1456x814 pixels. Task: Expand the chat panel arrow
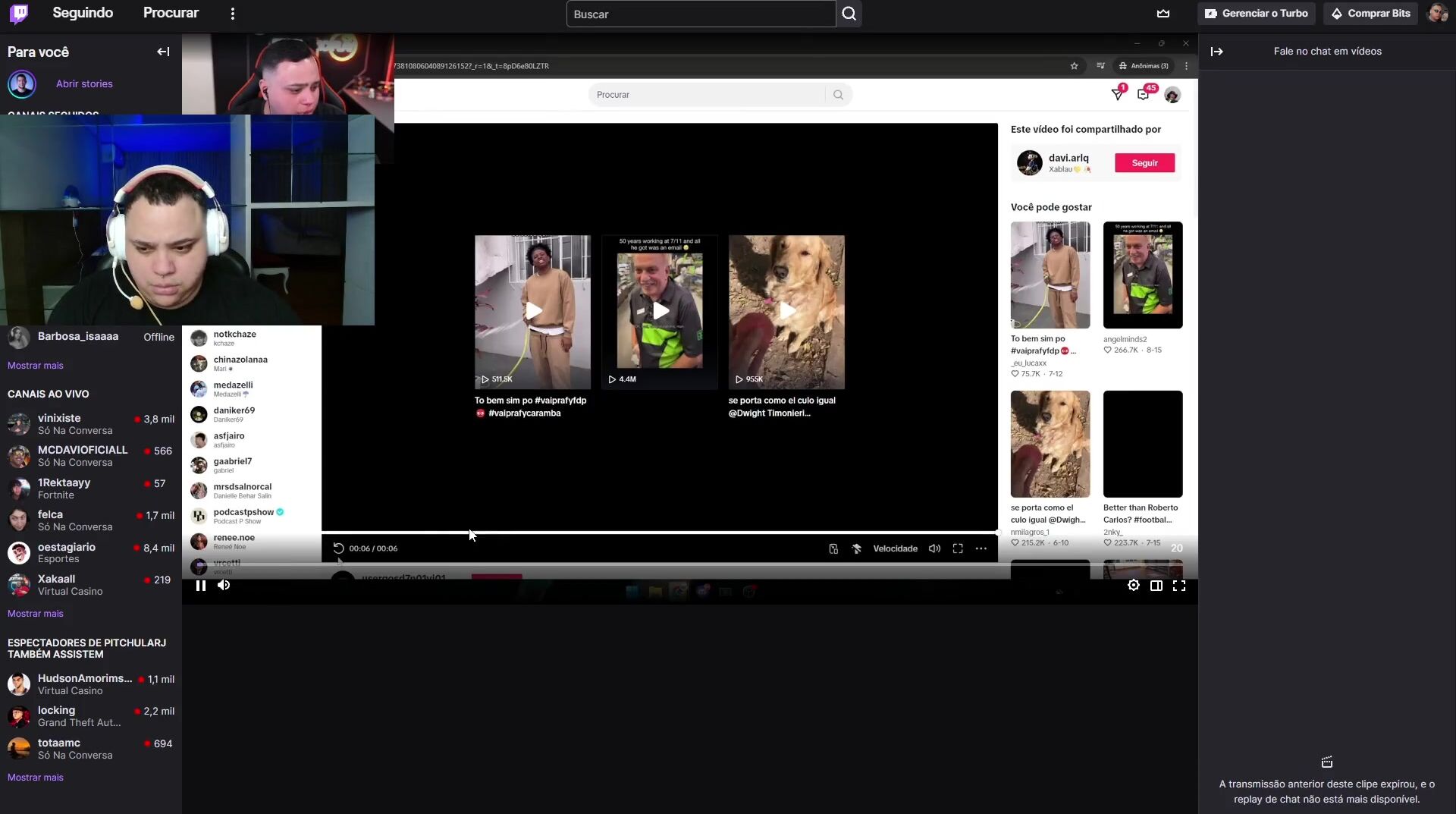1217,52
